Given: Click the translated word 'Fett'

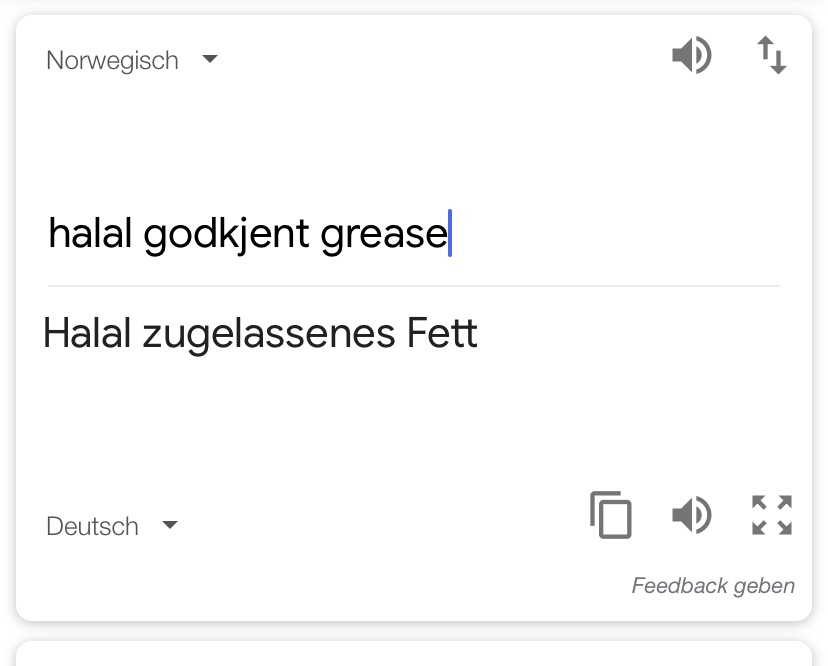Looking at the screenshot, I should coord(442,334).
